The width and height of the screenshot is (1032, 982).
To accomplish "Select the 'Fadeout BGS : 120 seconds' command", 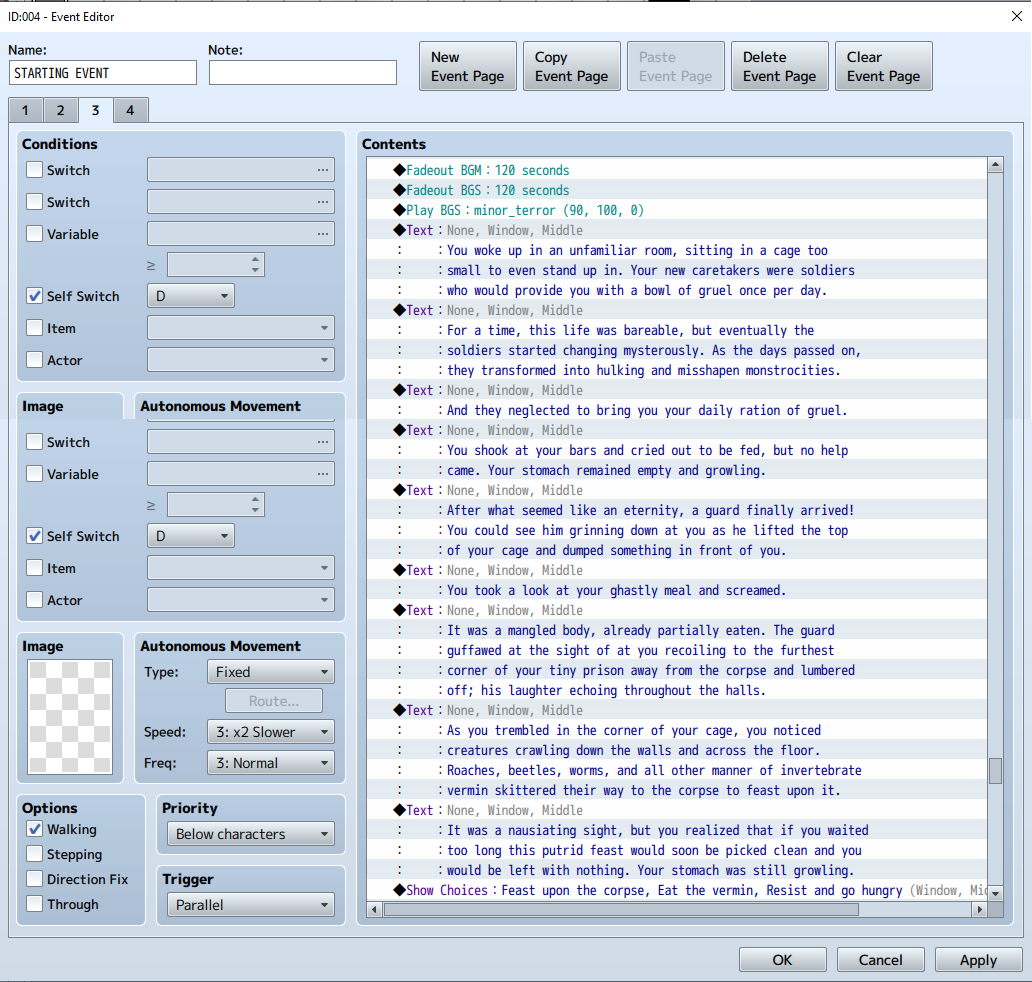I will (677, 190).
